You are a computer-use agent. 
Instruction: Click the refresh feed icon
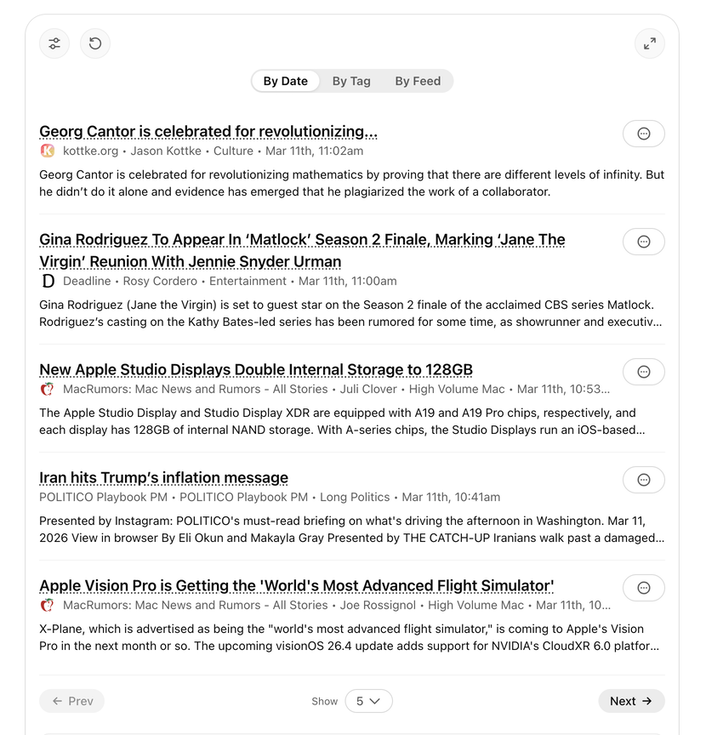tap(95, 43)
